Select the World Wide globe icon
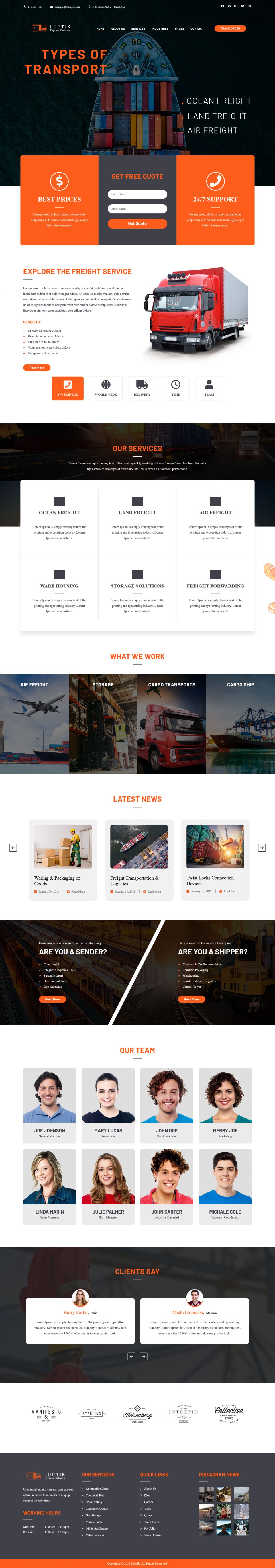The width and height of the screenshot is (275, 1568). [106, 385]
